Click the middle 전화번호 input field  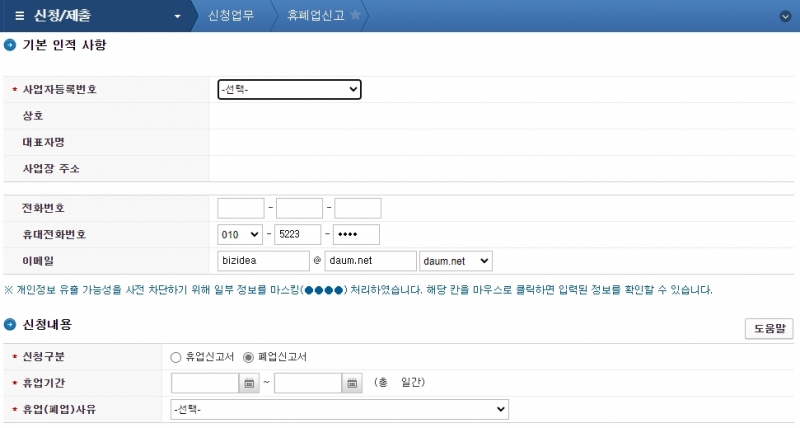(x=299, y=208)
